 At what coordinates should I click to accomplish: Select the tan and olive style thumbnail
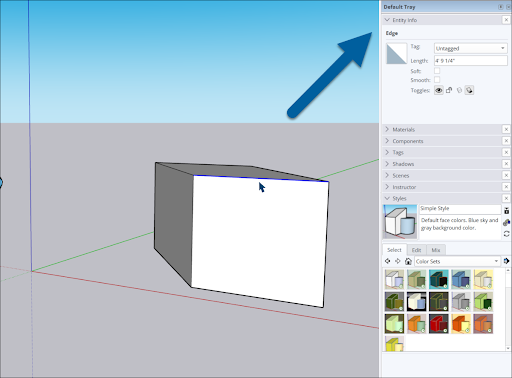[416, 279]
